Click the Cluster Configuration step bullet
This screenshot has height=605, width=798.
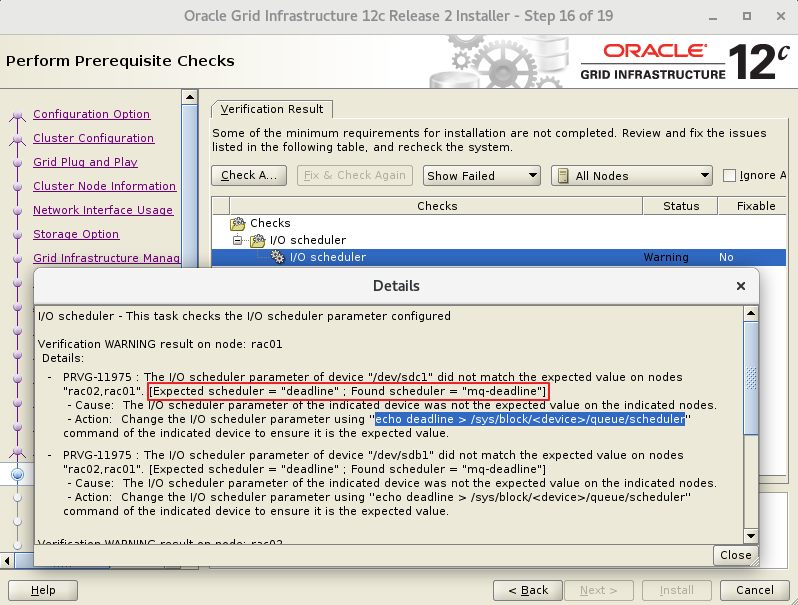pyautogui.click(x=17, y=139)
